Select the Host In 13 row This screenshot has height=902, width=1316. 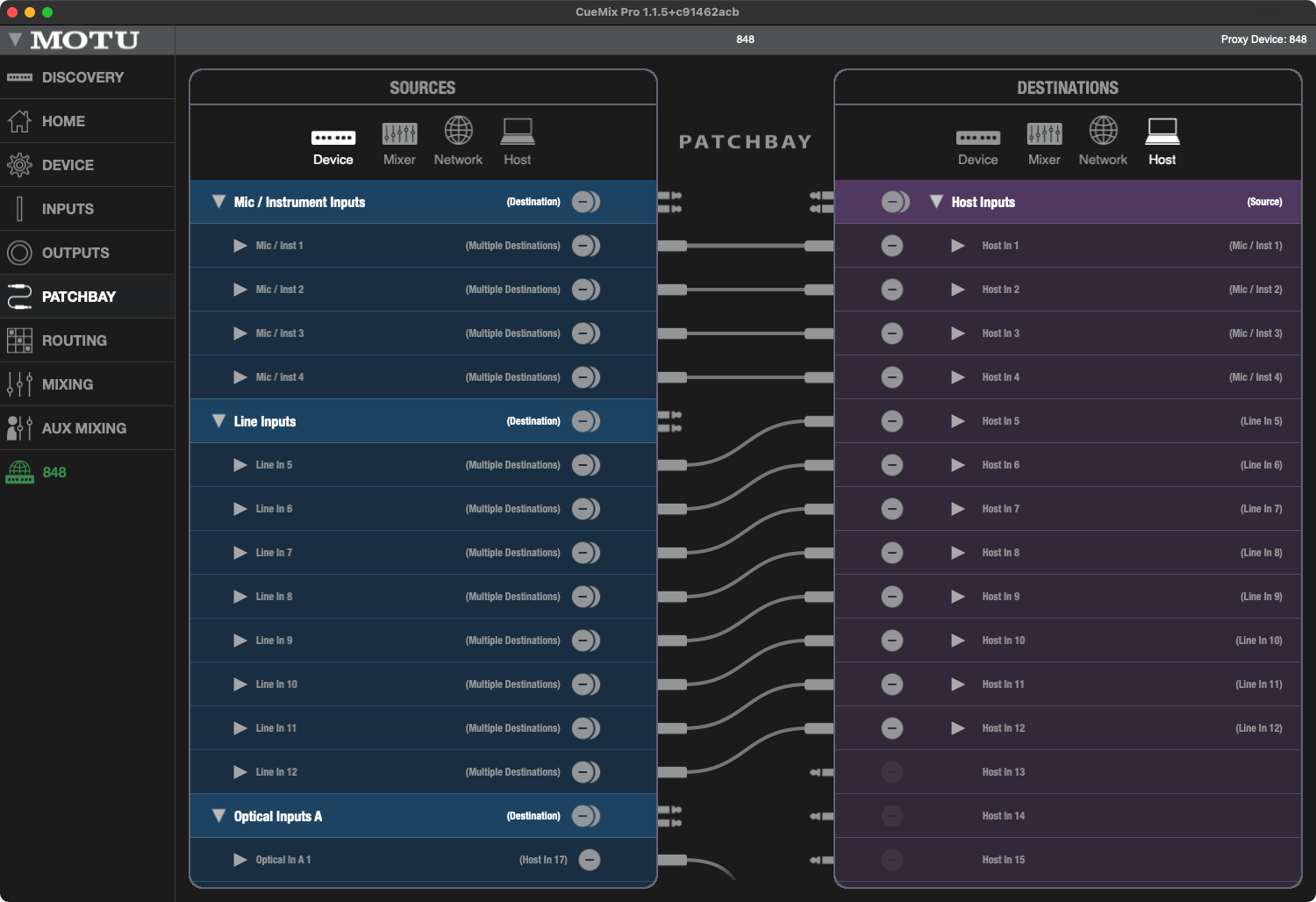(x=1068, y=772)
